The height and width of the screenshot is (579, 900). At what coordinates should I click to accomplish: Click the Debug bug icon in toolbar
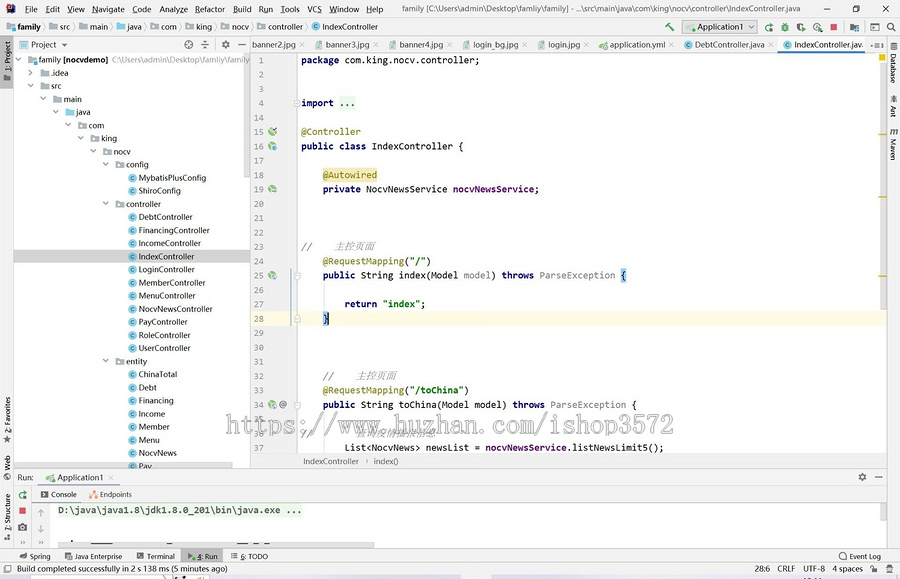tap(785, 27)
